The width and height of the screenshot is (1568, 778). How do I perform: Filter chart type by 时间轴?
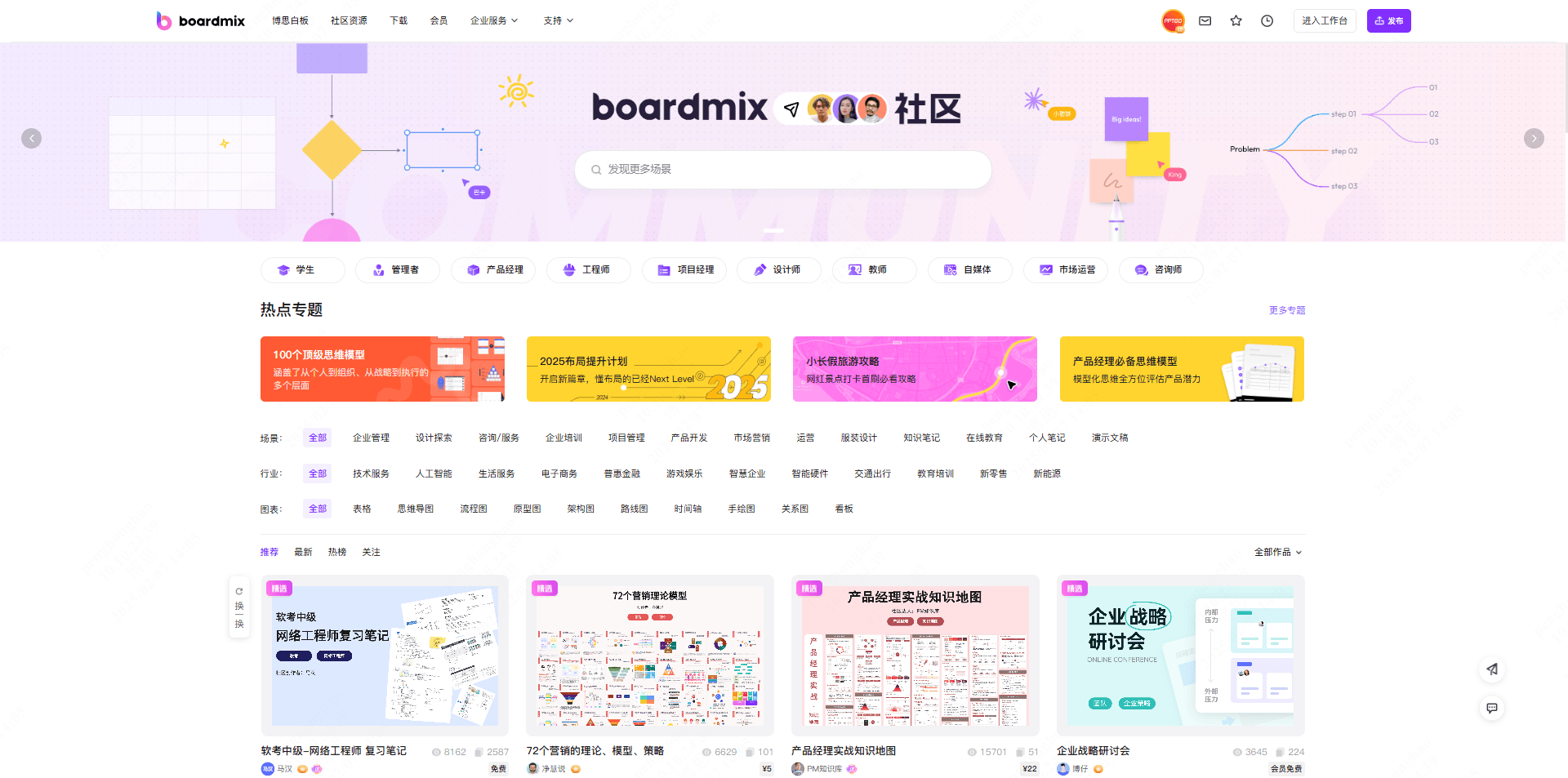688,509
